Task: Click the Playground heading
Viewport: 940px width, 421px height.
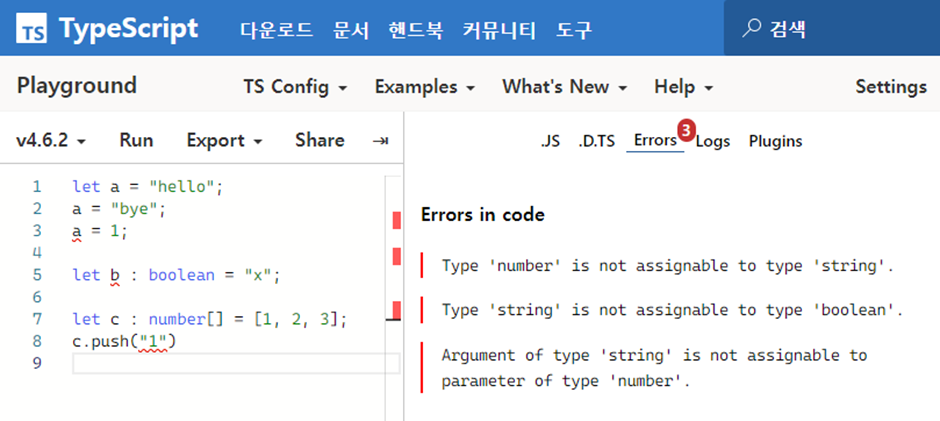Action: tap(77, 86)
